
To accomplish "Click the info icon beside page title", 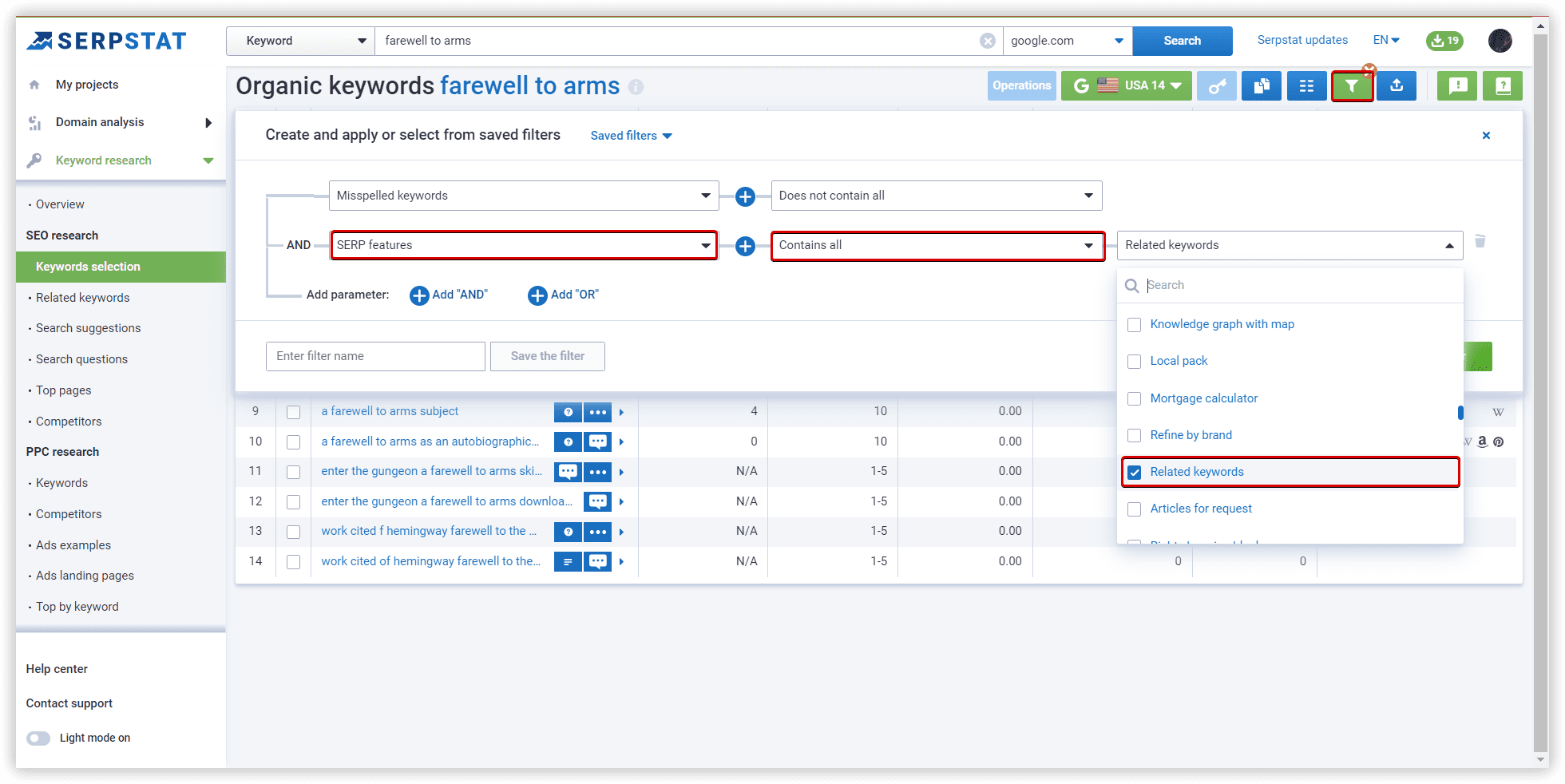I will click(636, 87).
